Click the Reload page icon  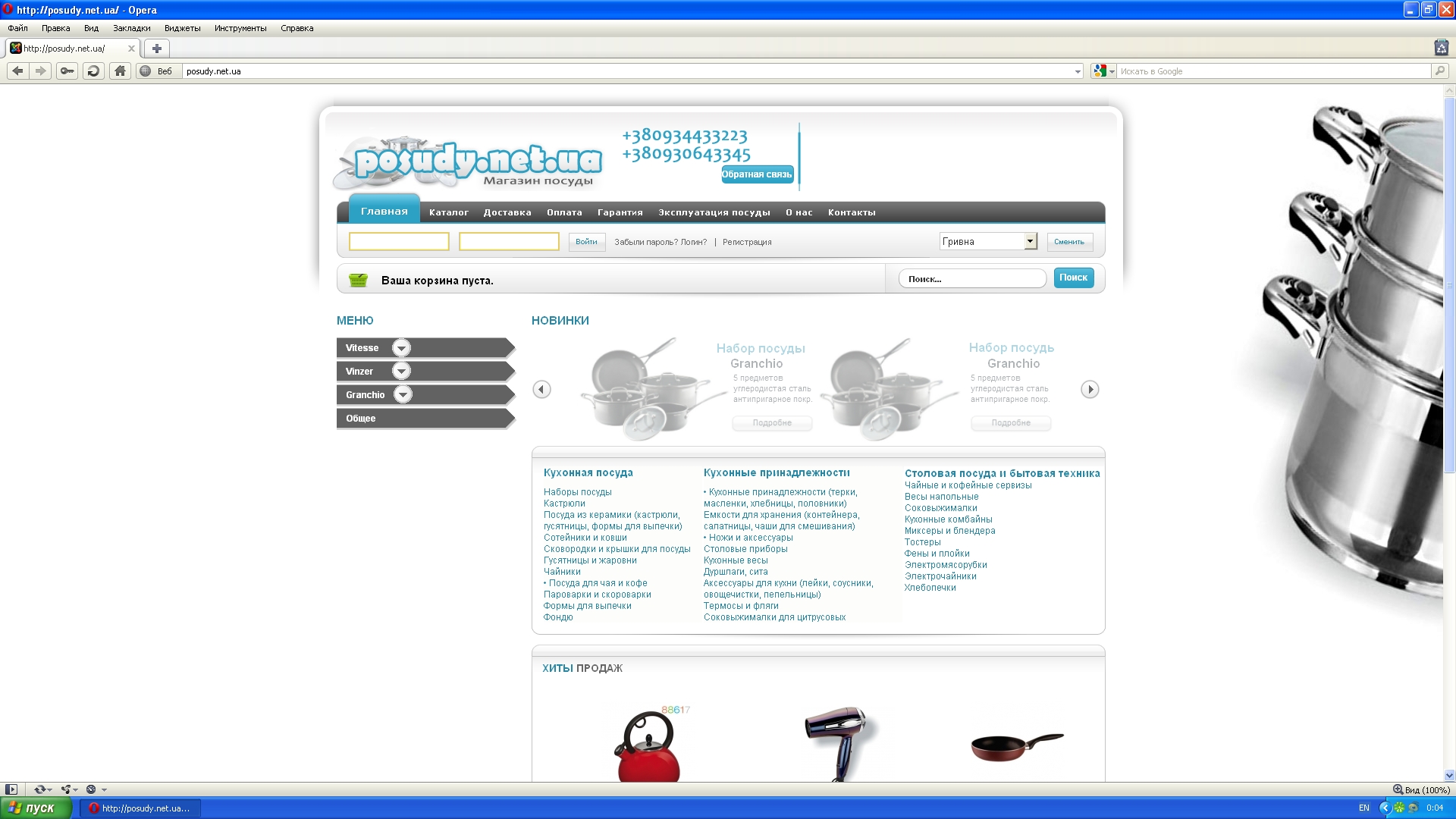[x=93, y=71]
